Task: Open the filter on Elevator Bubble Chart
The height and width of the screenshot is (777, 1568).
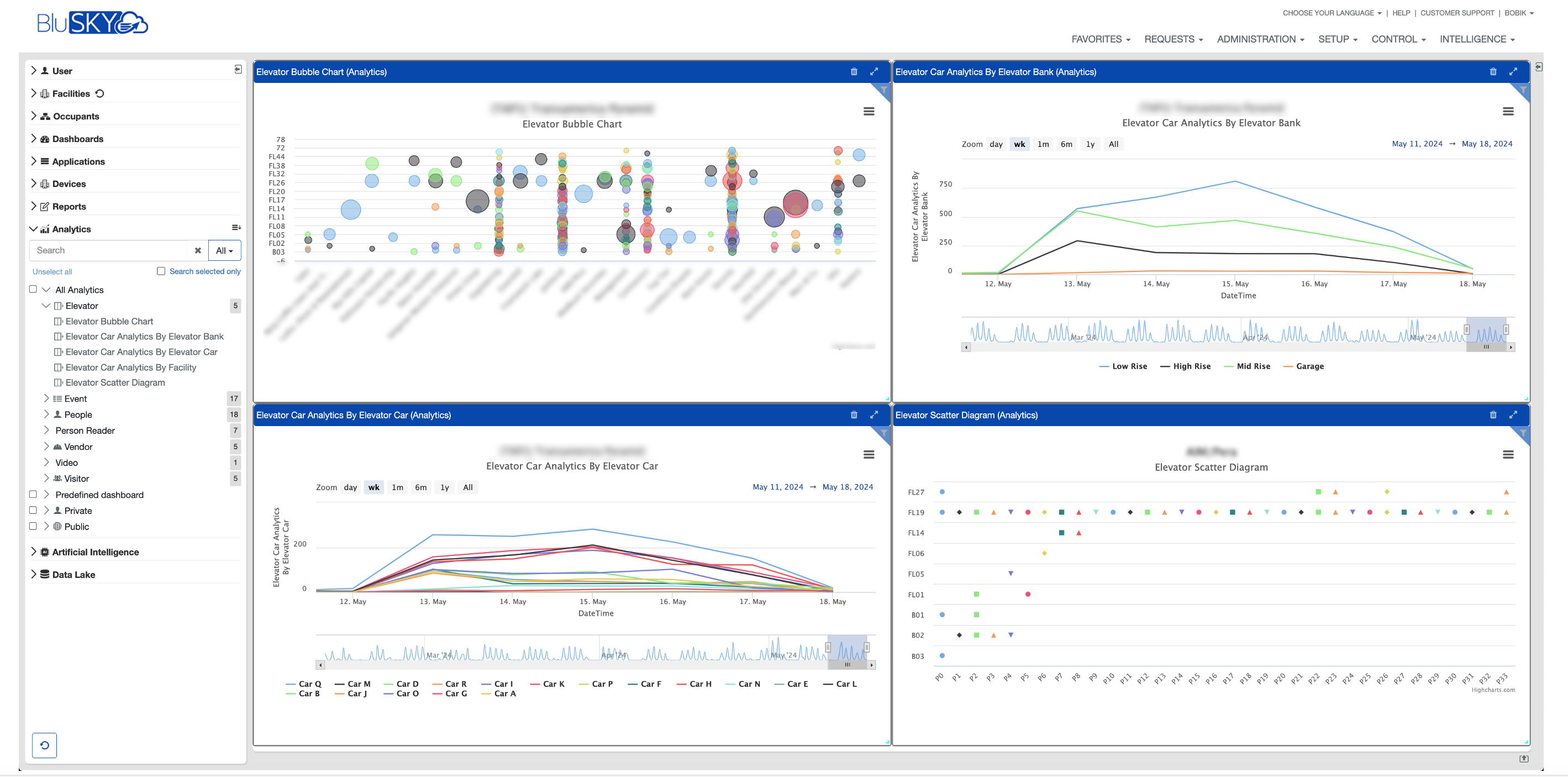Action: click(883, 91)
